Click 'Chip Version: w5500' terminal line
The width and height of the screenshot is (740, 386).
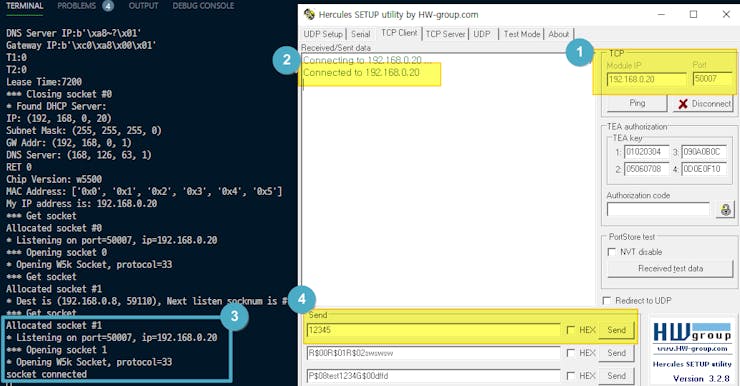(x=54, y=179)
